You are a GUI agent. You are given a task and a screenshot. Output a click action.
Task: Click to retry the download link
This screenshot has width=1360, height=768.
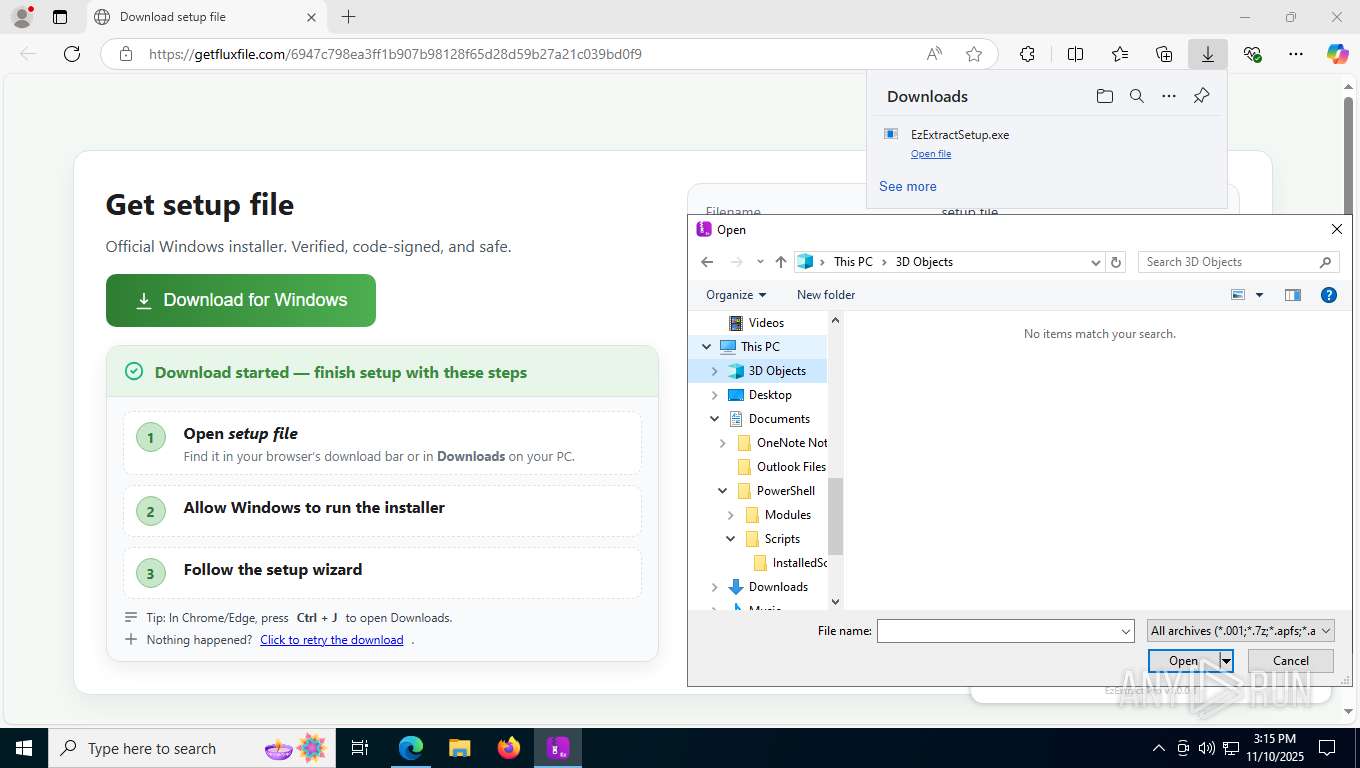pos(332,640)
